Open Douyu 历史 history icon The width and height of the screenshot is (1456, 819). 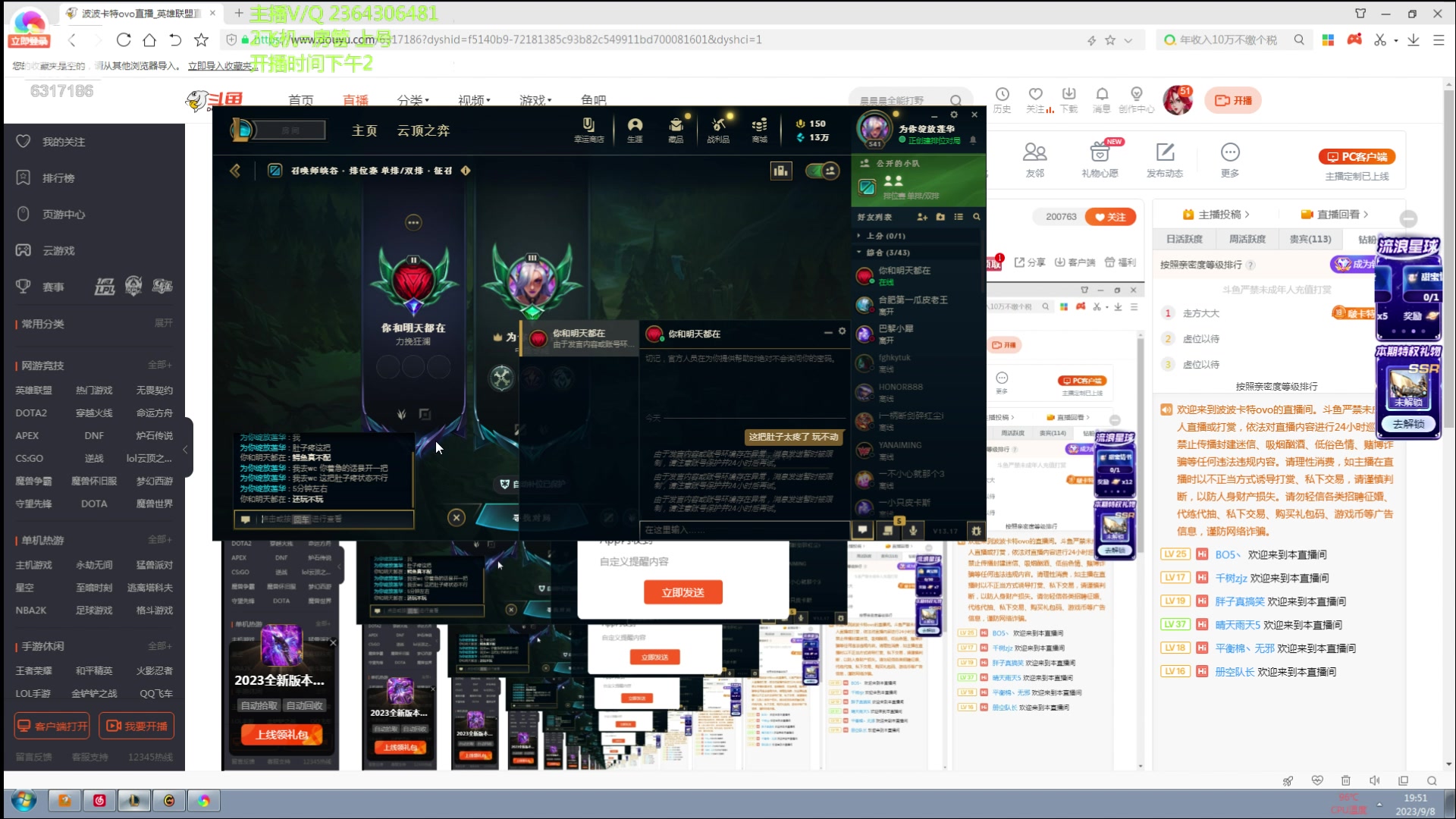[1002, 99]
